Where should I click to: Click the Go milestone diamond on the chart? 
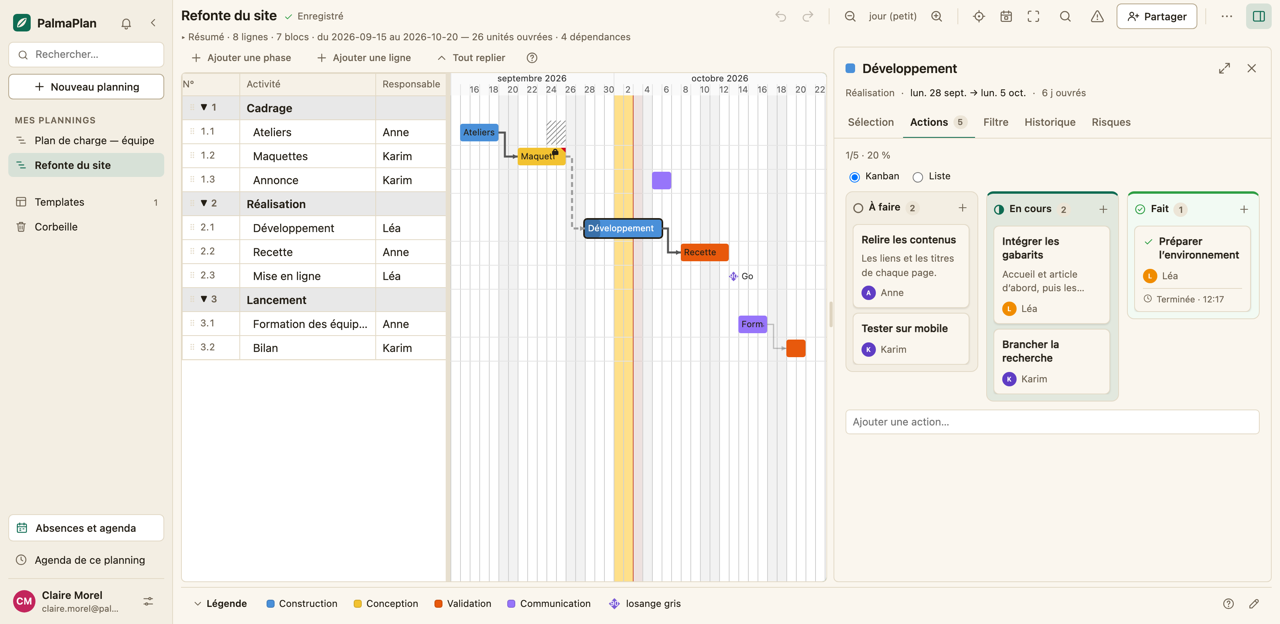pyautogui.click(x=733, y=276)
